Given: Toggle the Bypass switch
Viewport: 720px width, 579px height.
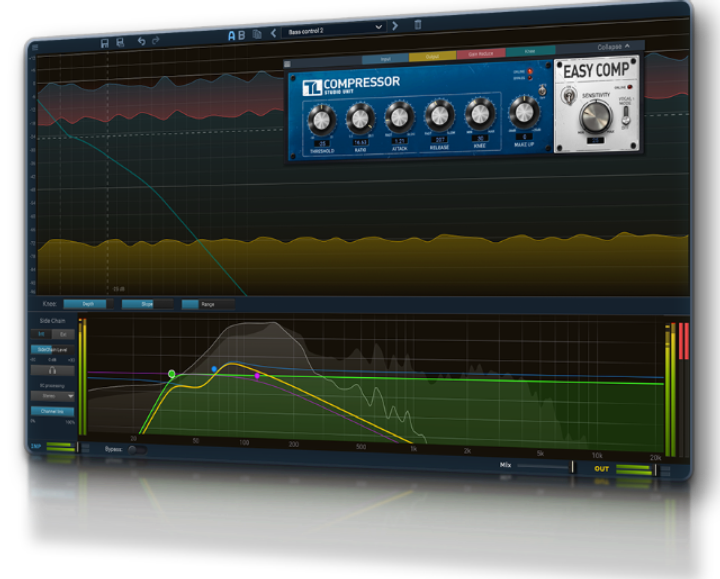Looking at the screenshot, I should [x=137, y=450].
